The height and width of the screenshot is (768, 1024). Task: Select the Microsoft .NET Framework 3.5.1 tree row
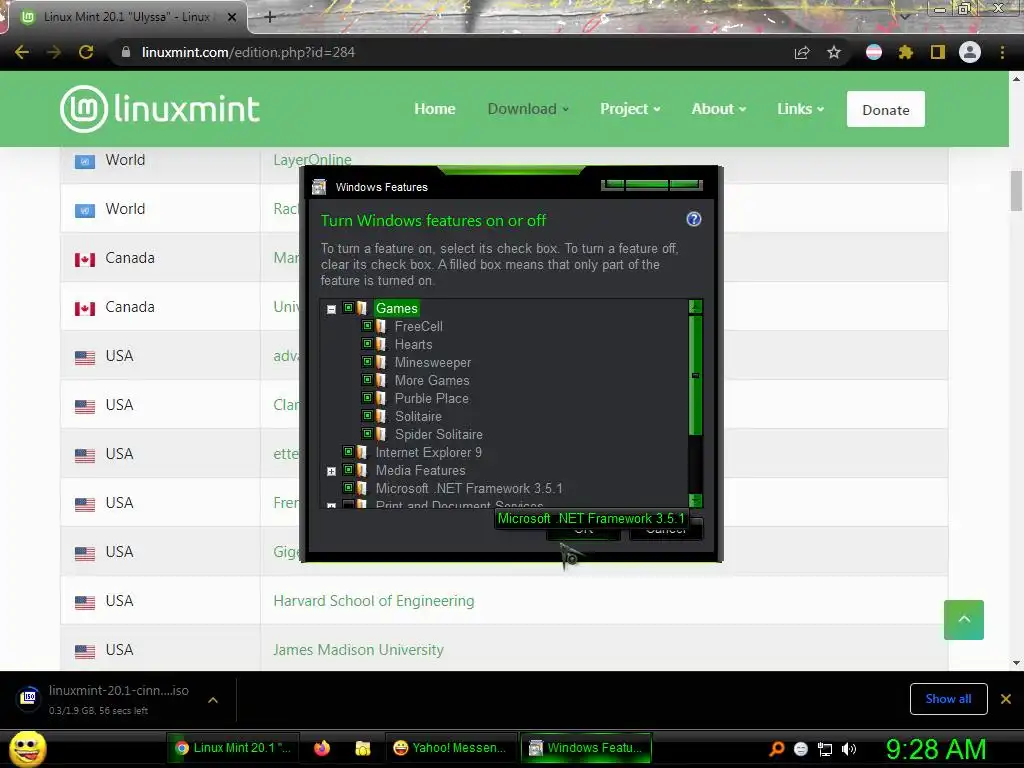pyautogui.click(x=469, y=488)
